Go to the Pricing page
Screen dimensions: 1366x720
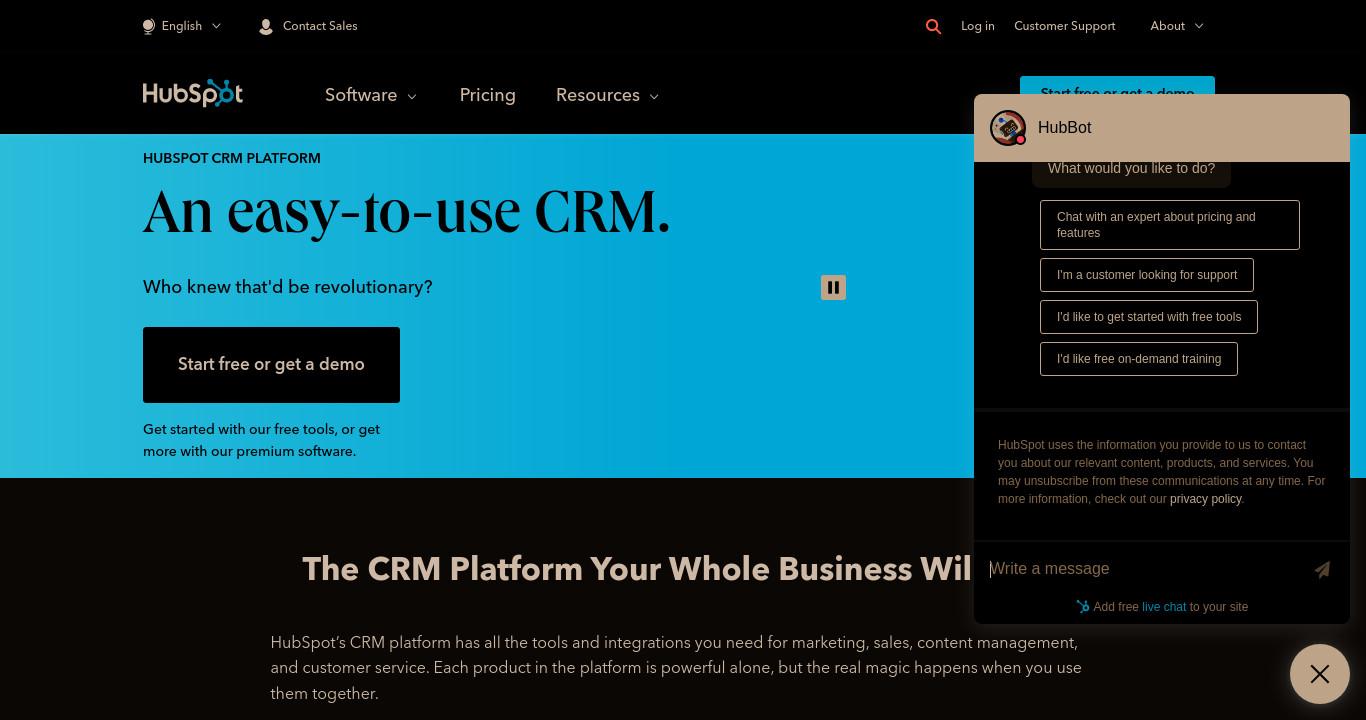point(488,95)
